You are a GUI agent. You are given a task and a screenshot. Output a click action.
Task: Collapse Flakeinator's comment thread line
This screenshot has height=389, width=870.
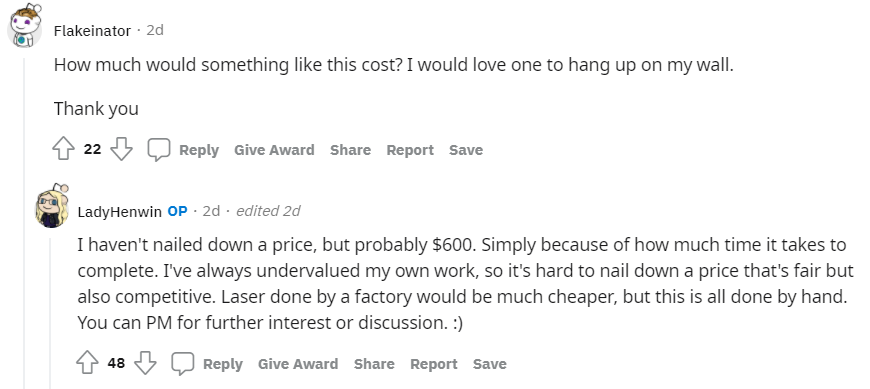click(24, 222)
